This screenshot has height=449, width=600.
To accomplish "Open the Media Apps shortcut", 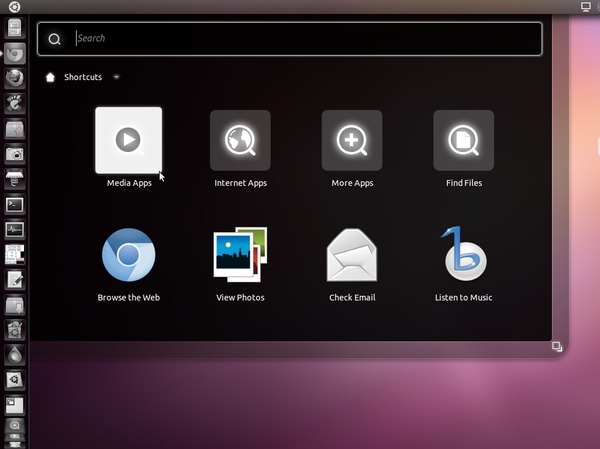I will click(x=128, y=141).
